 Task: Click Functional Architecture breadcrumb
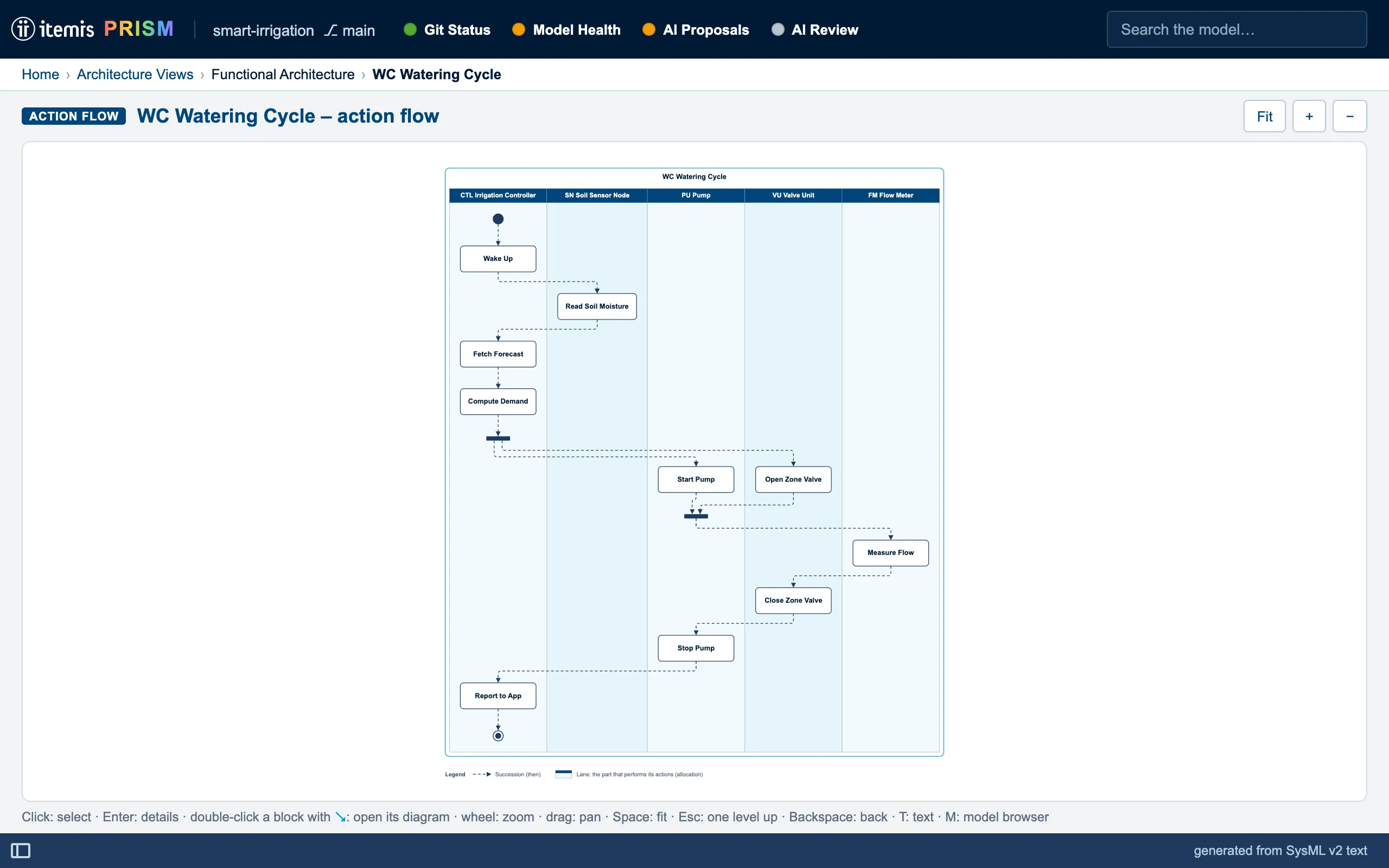click(x=283, y=75)
